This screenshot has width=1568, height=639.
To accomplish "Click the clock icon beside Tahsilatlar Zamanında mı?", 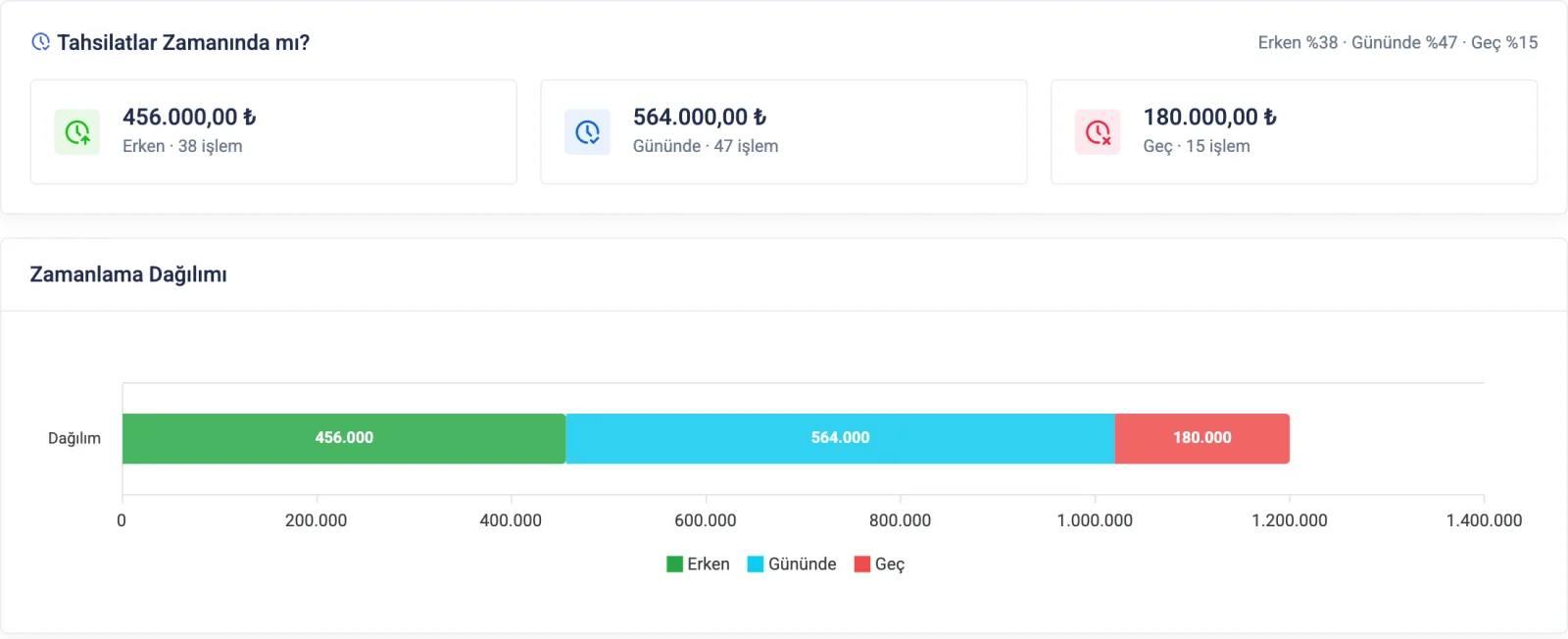I will tap(40, 42).
